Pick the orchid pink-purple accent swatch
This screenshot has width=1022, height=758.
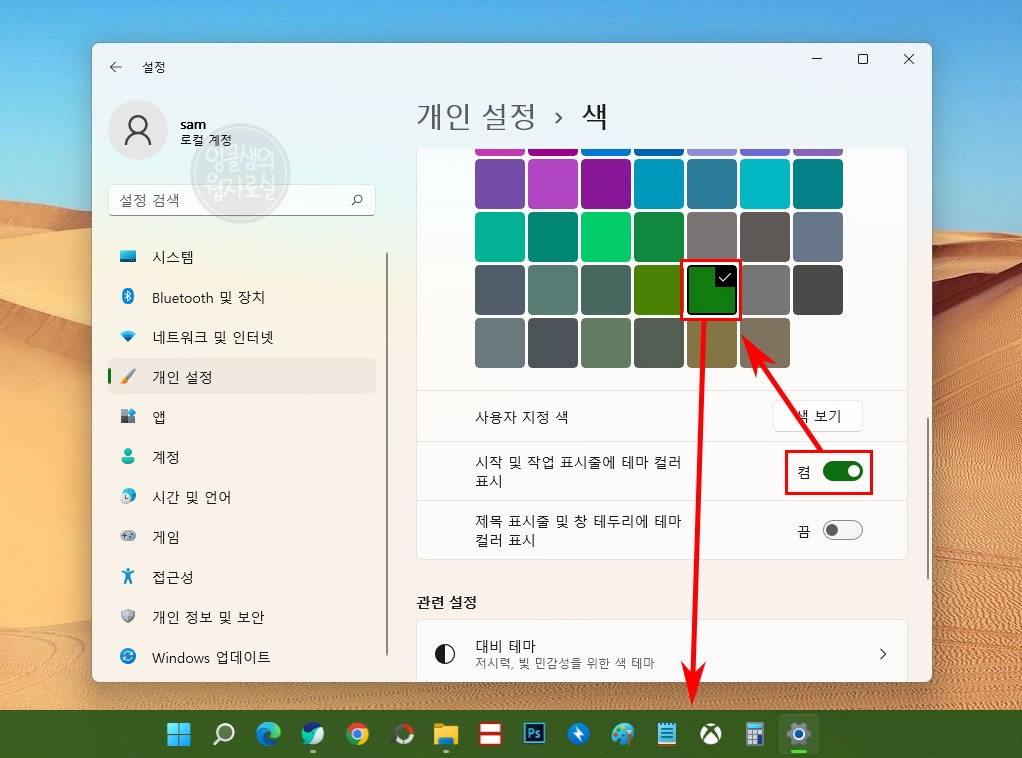point(553,184)
